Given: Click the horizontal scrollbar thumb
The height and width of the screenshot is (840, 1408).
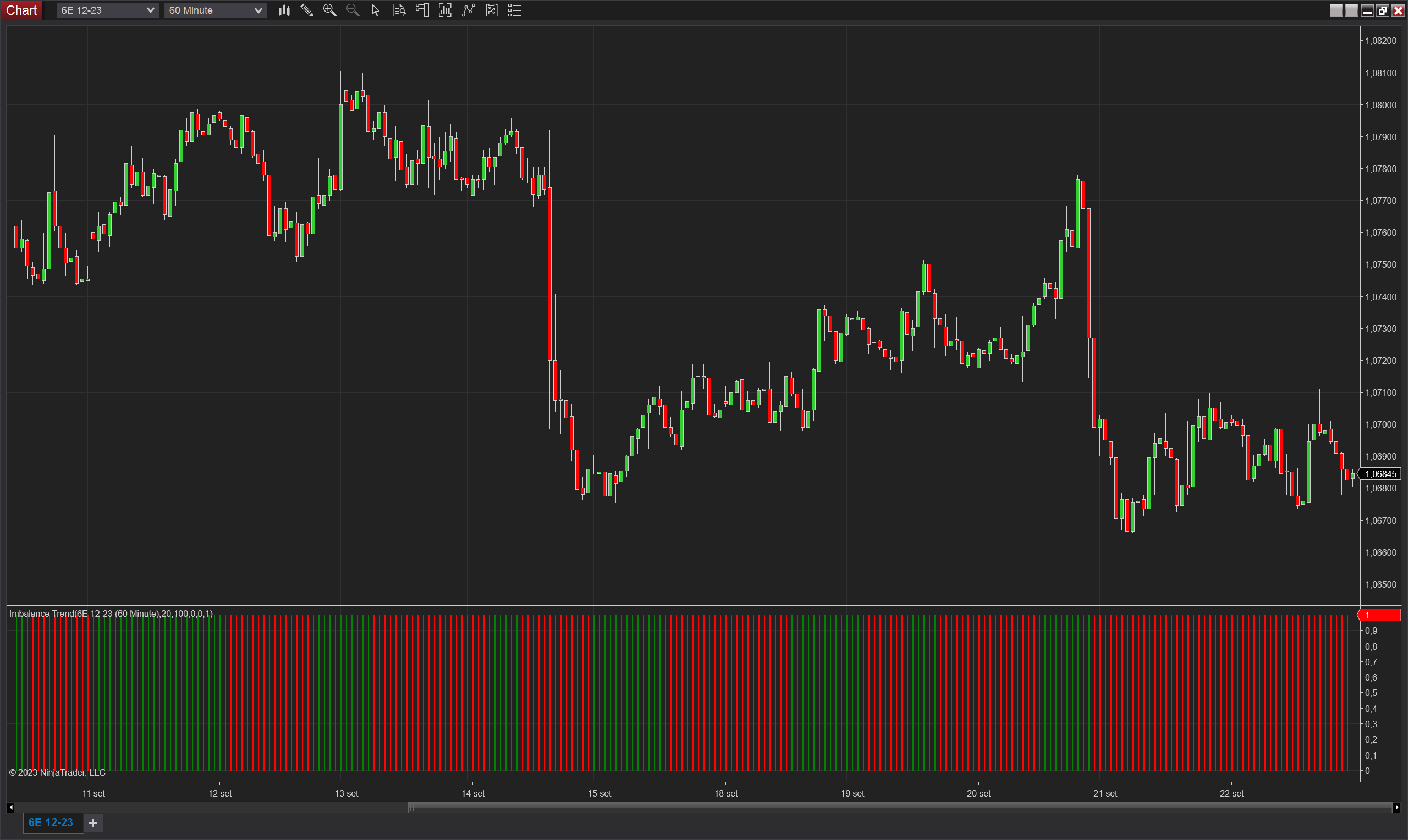Looking at the screenshot, I should pyautogui.click(x=900, y=808).
